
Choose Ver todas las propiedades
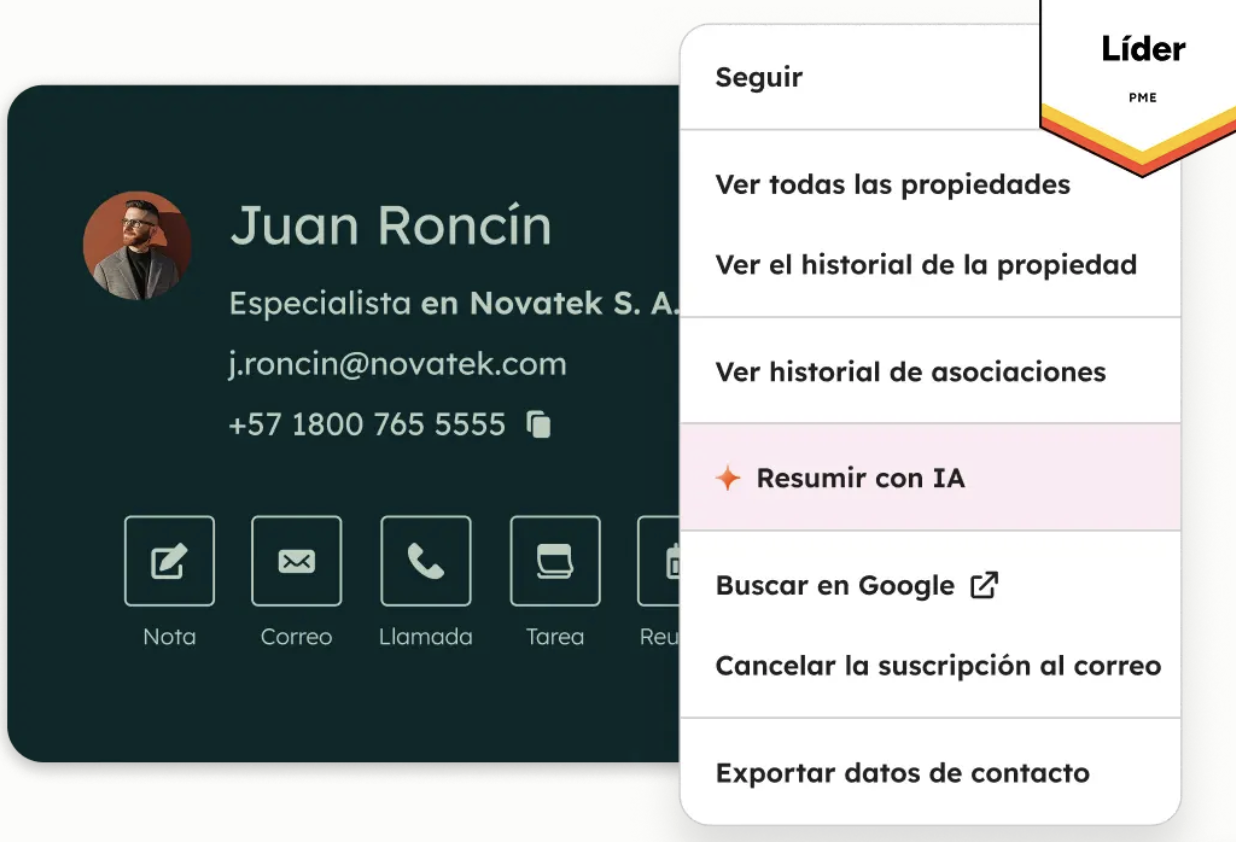coord(893,184)
